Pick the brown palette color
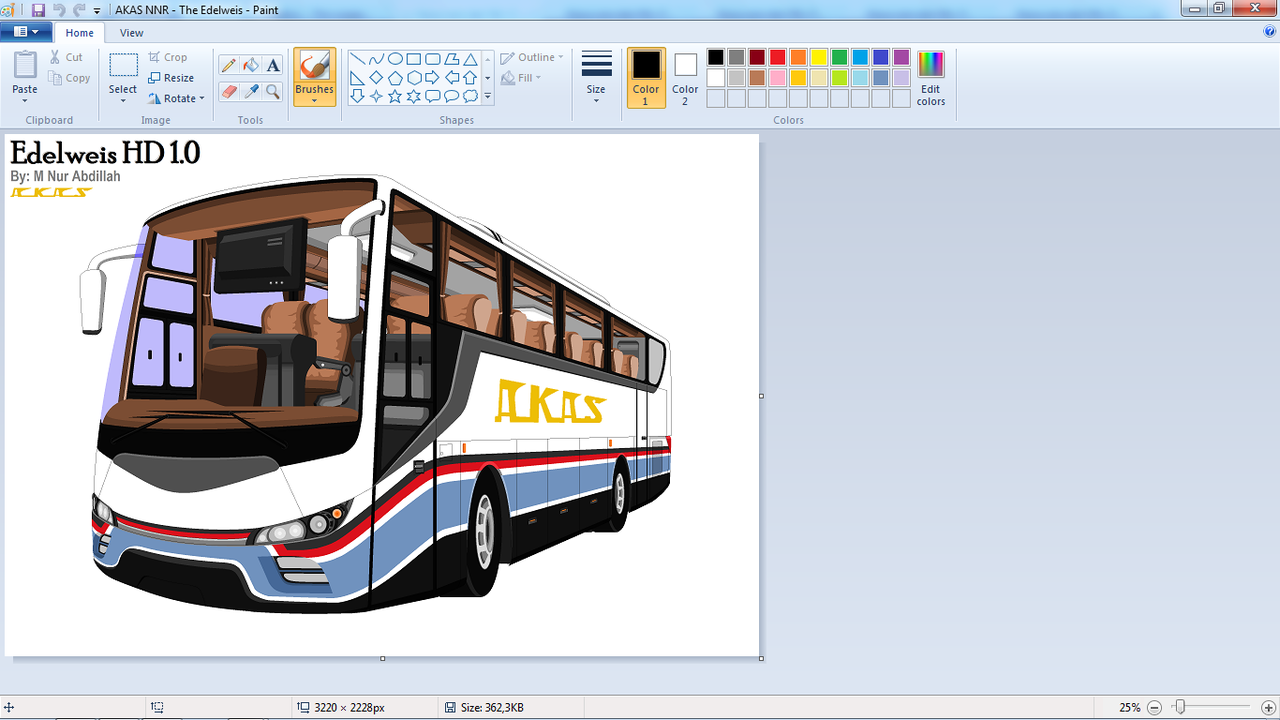The width and height of the screenshot is (1280, 720). tap(757, 78)
